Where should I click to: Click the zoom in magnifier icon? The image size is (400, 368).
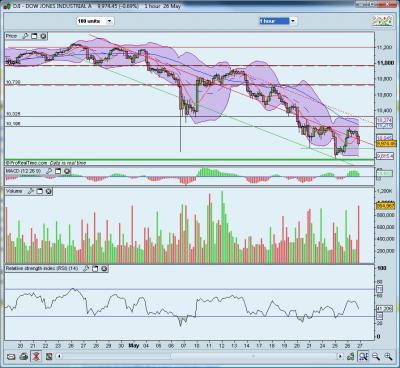[388, 357]
